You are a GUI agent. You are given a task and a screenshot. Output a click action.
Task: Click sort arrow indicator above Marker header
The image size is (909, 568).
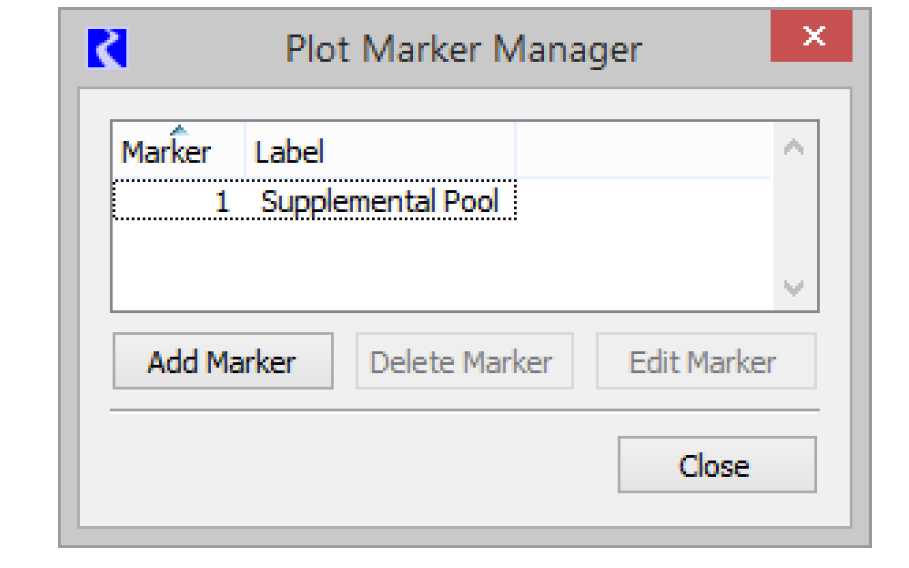179,129
